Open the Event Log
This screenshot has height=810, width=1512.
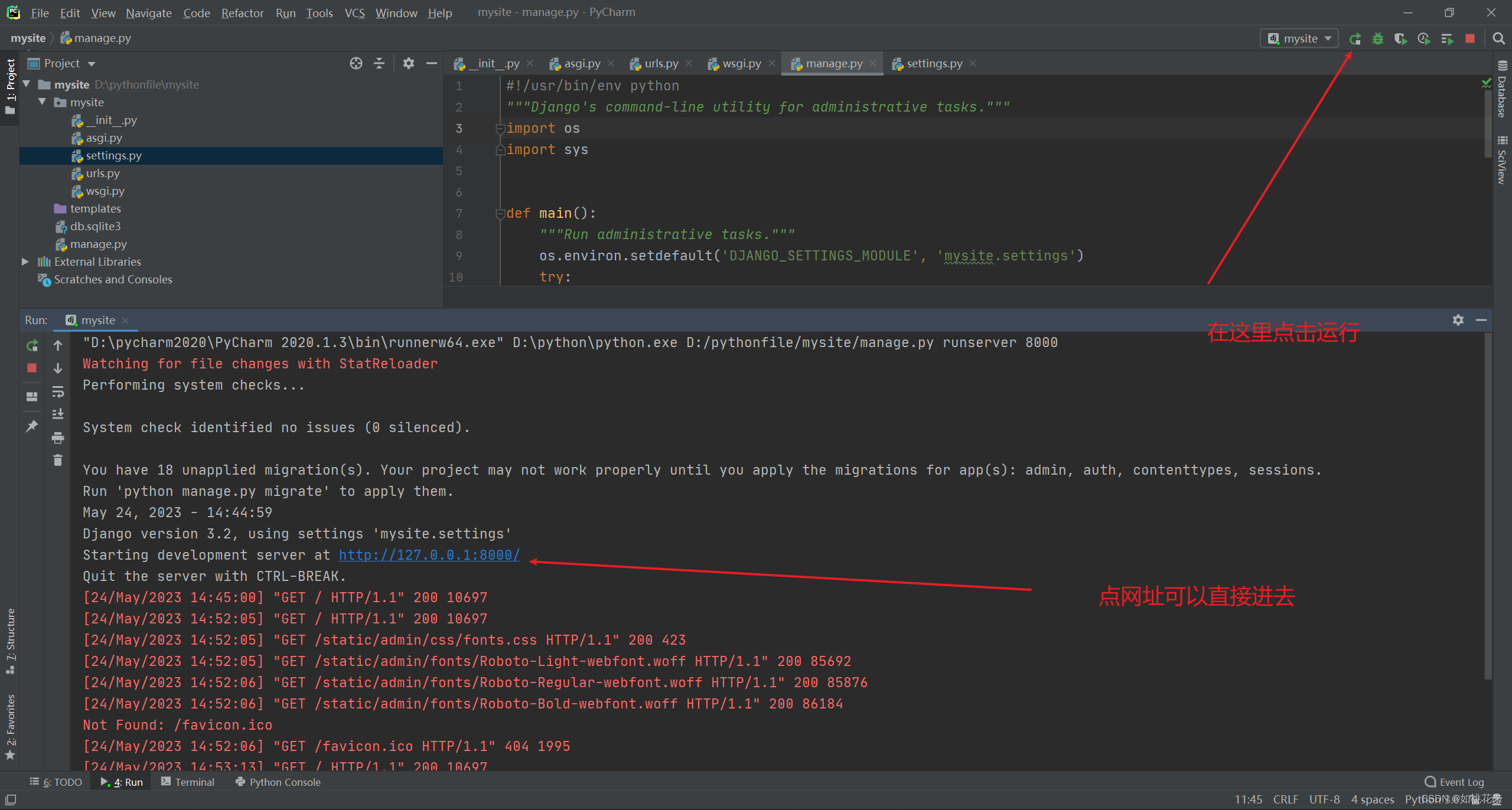1454,782
